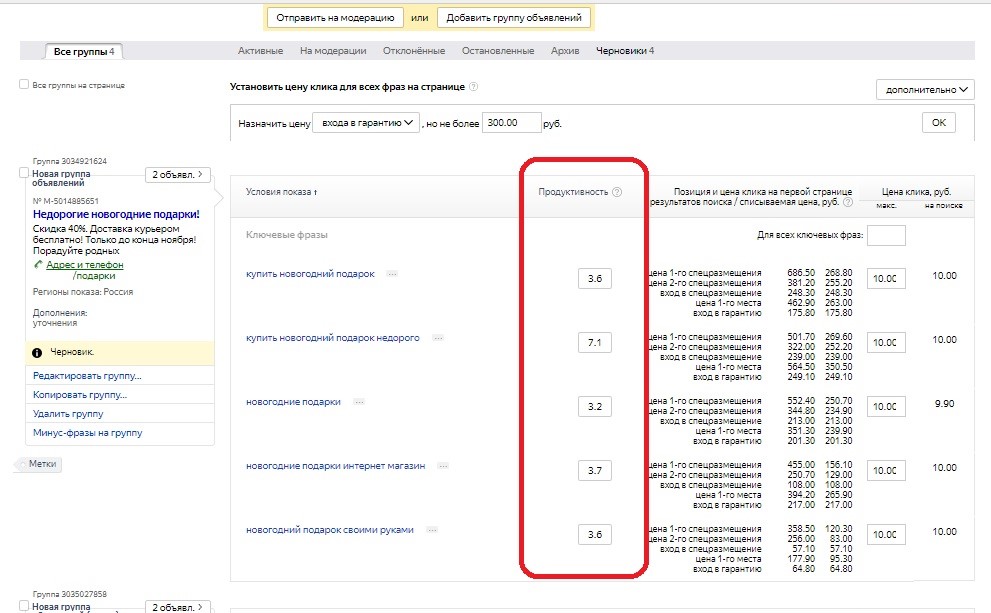Expand дополнительно dropdown

(925, 90)
